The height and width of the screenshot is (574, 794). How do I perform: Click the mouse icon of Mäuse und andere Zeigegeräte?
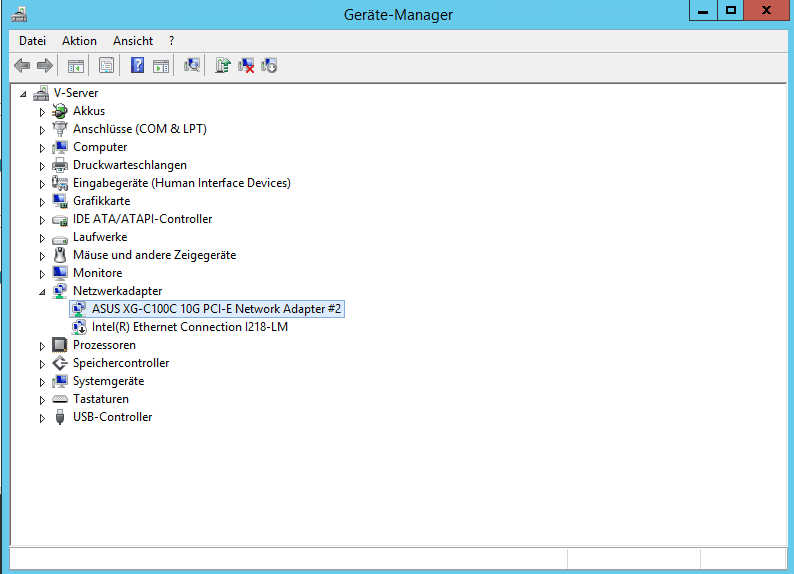point(60,255)
